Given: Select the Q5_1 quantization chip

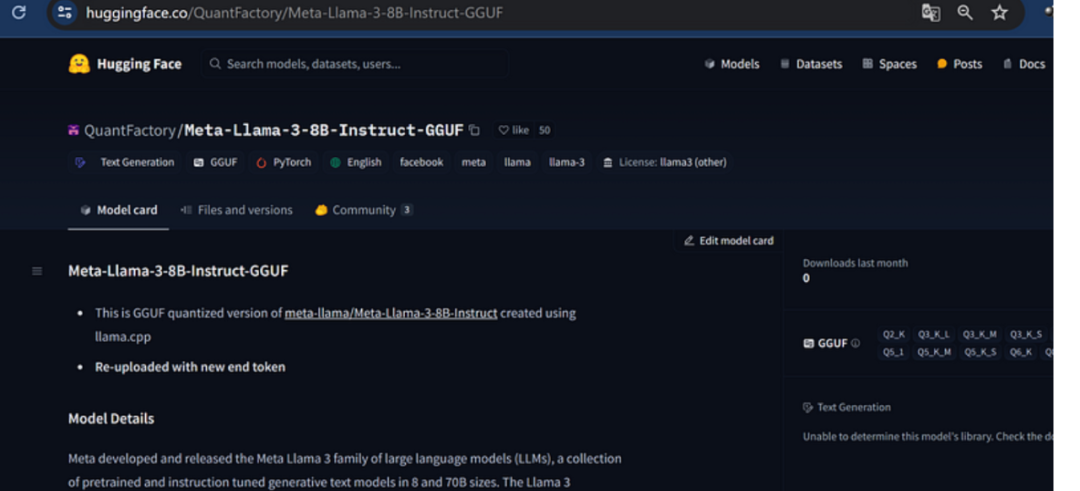Looking at the screenshot, I should pos(893,353).
